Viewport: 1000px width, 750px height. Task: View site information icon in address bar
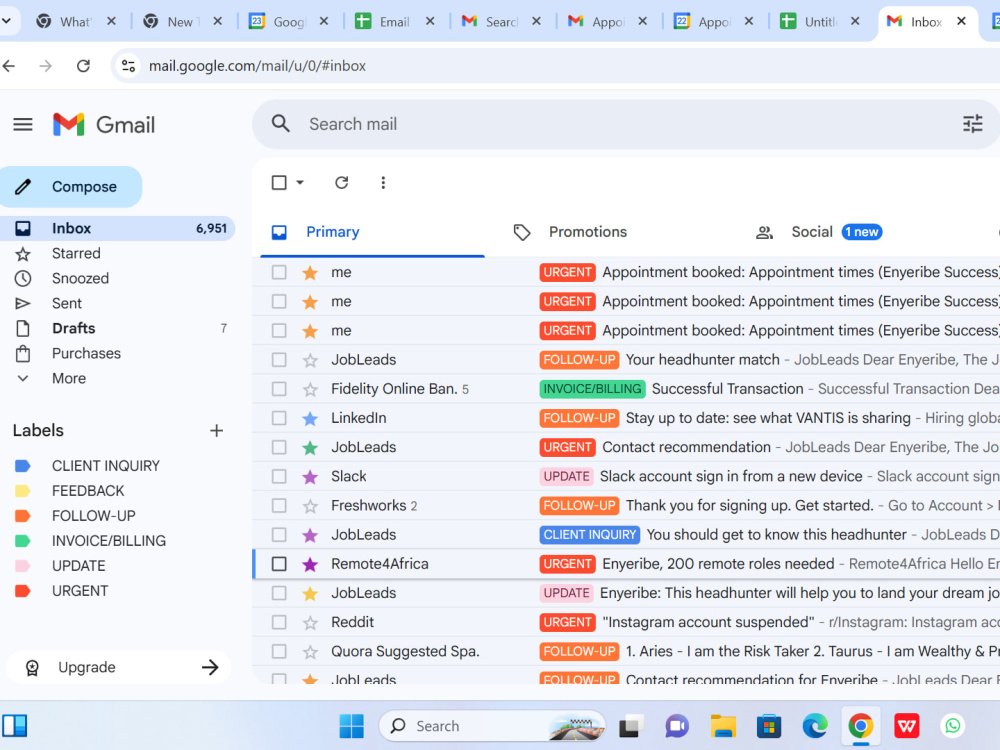click(128, 66)
